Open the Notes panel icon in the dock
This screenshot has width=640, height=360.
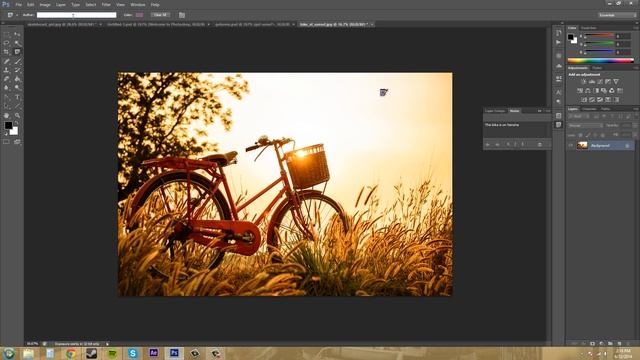(558, 125)
